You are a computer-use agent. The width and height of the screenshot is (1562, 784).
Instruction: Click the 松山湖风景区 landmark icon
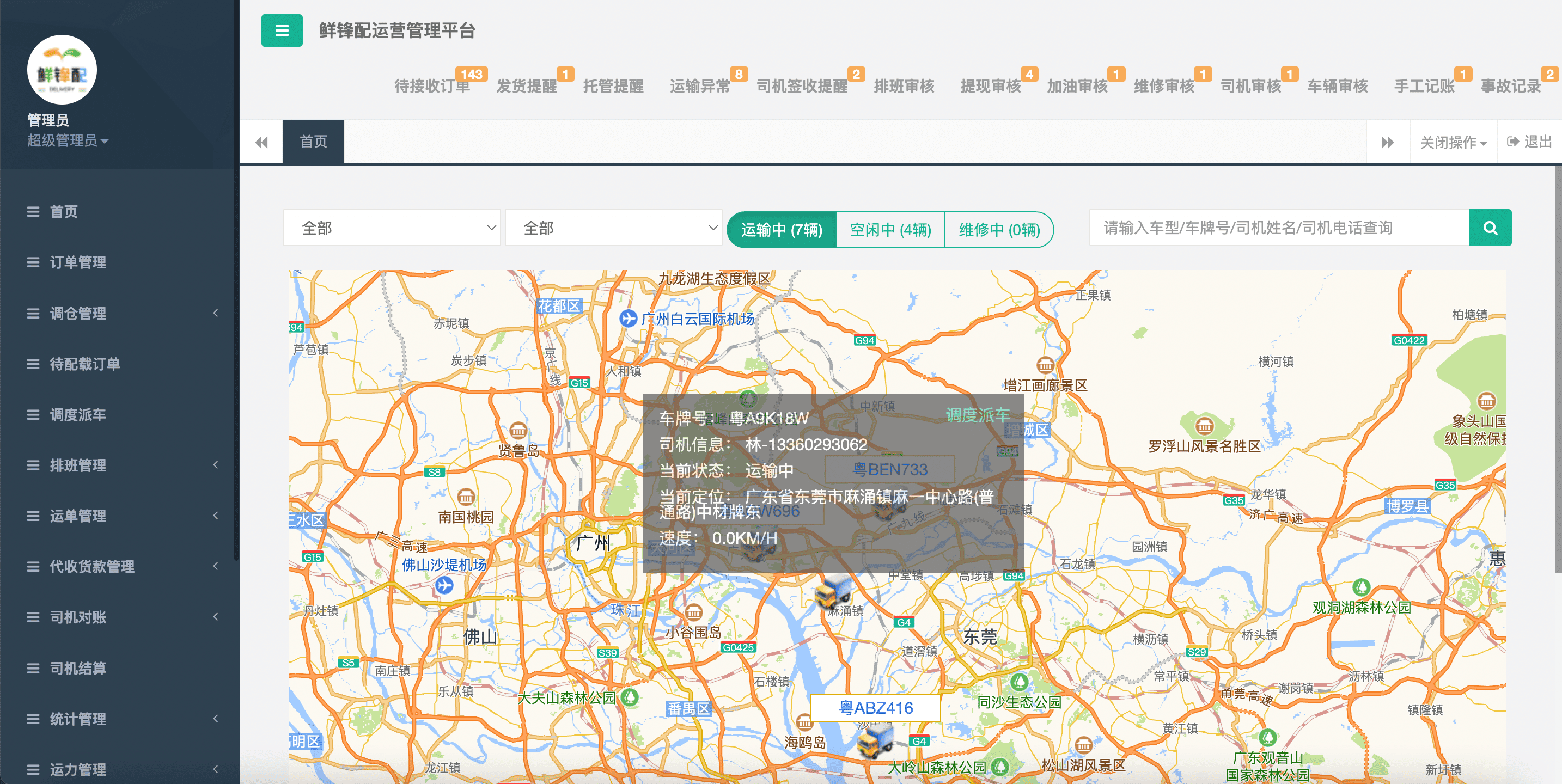tap(1084, 745)
